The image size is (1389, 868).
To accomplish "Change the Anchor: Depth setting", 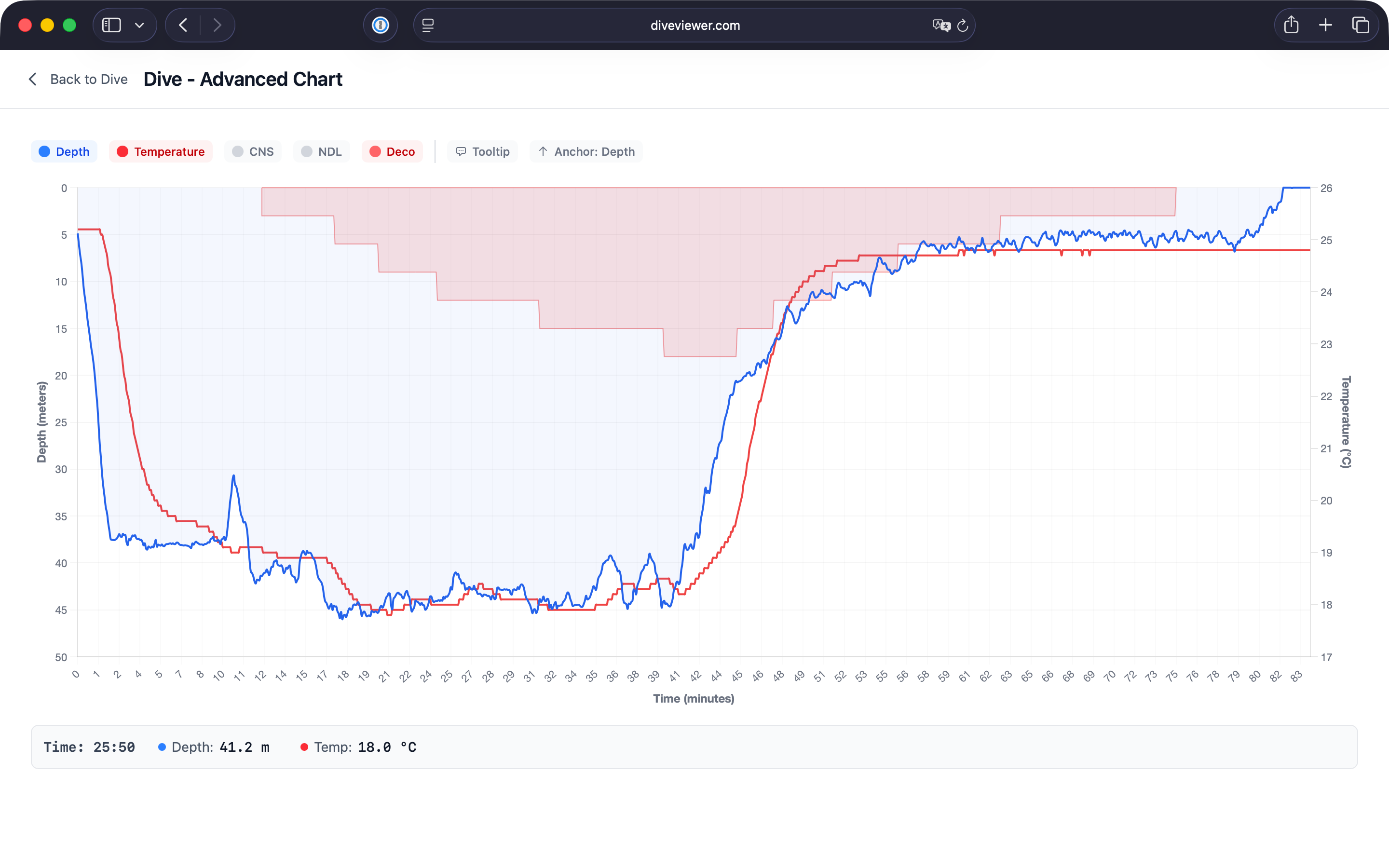I will coord(586,151).
